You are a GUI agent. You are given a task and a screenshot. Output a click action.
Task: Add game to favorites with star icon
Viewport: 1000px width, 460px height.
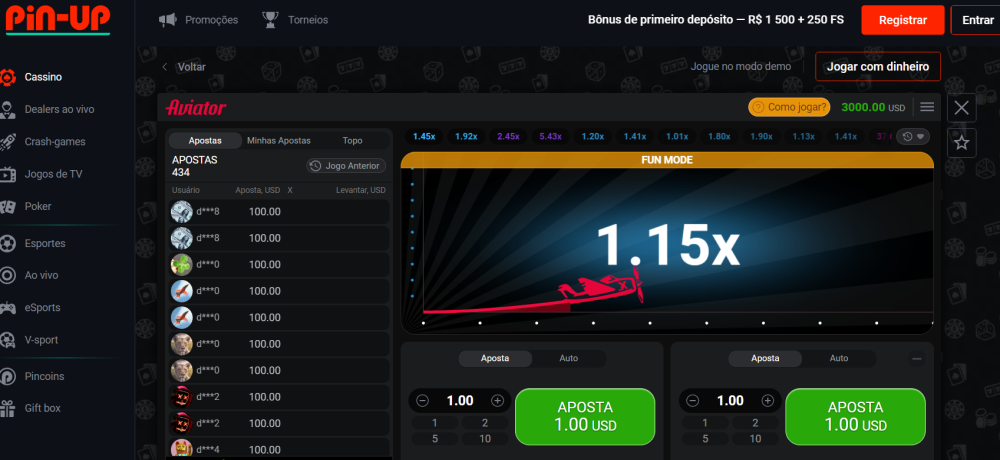(x=961, y=143)
